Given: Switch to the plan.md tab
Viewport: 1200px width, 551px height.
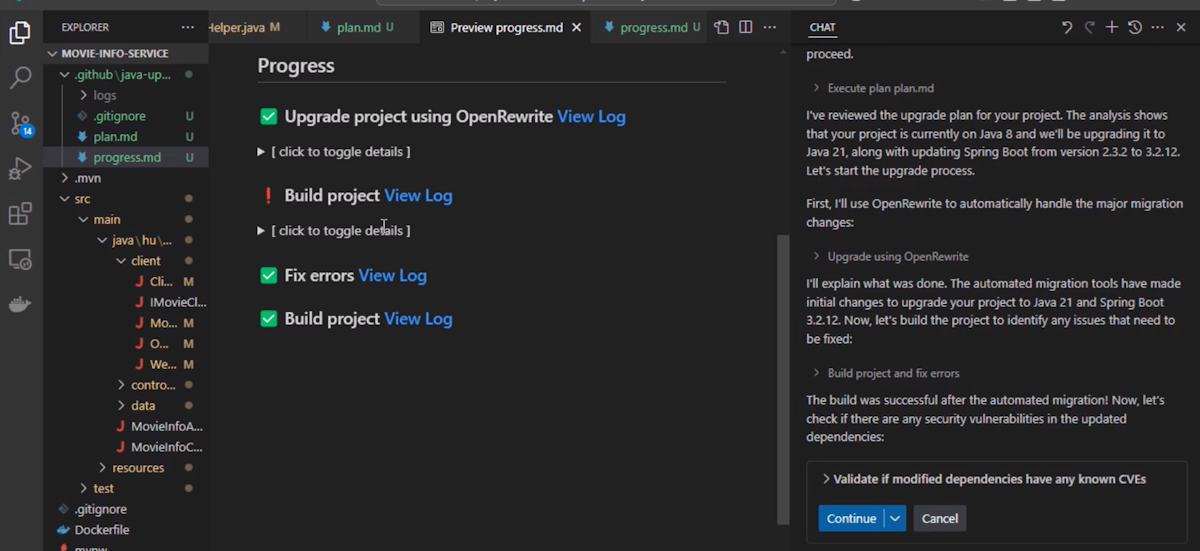Looking at the screenshot, I should tap(357, 27).
